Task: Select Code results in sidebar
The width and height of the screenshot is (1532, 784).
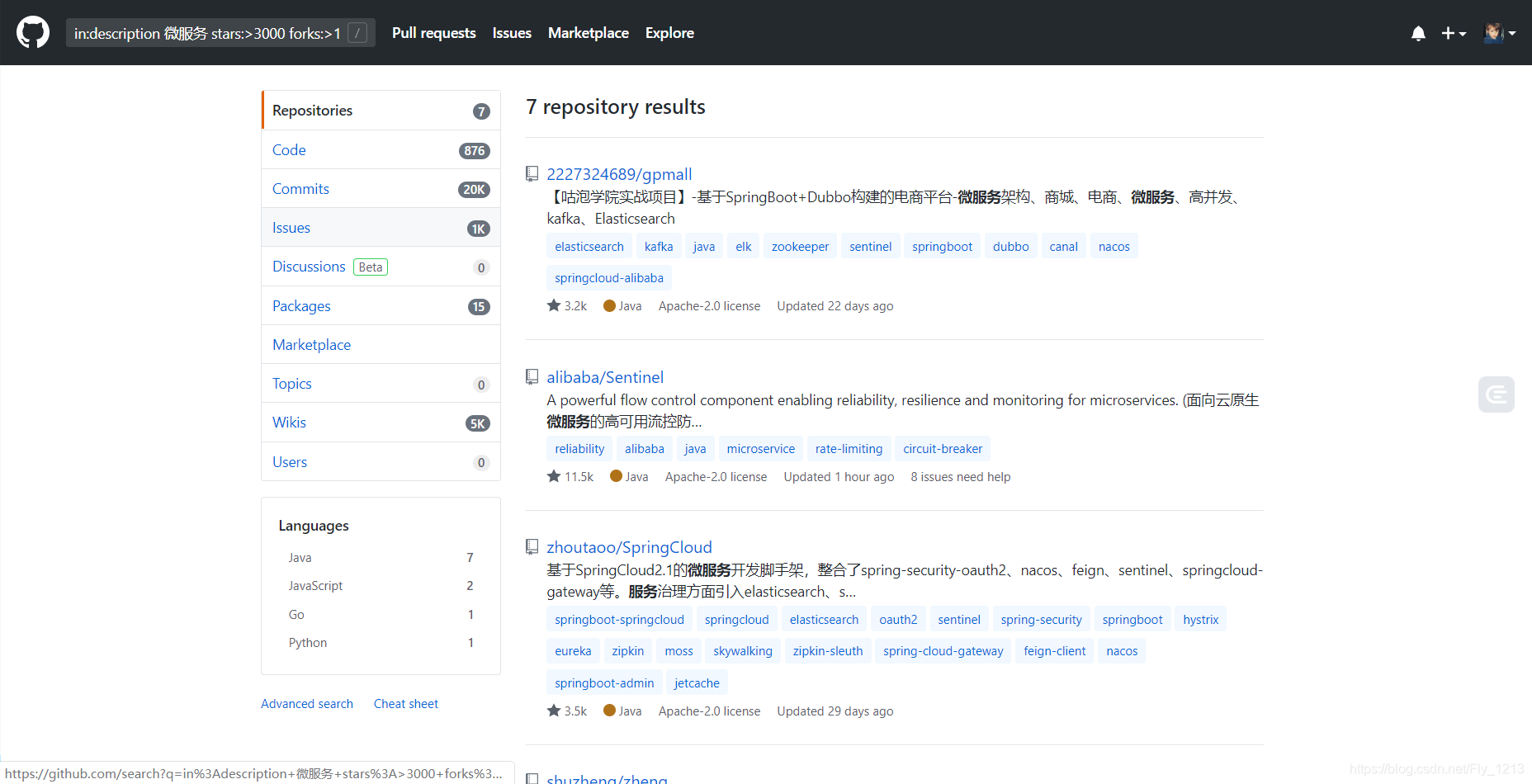Action: pos(381,150)
